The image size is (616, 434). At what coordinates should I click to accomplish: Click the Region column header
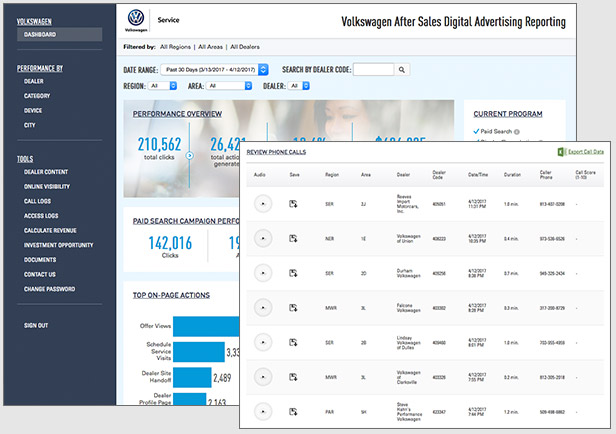tap(332, 175)
